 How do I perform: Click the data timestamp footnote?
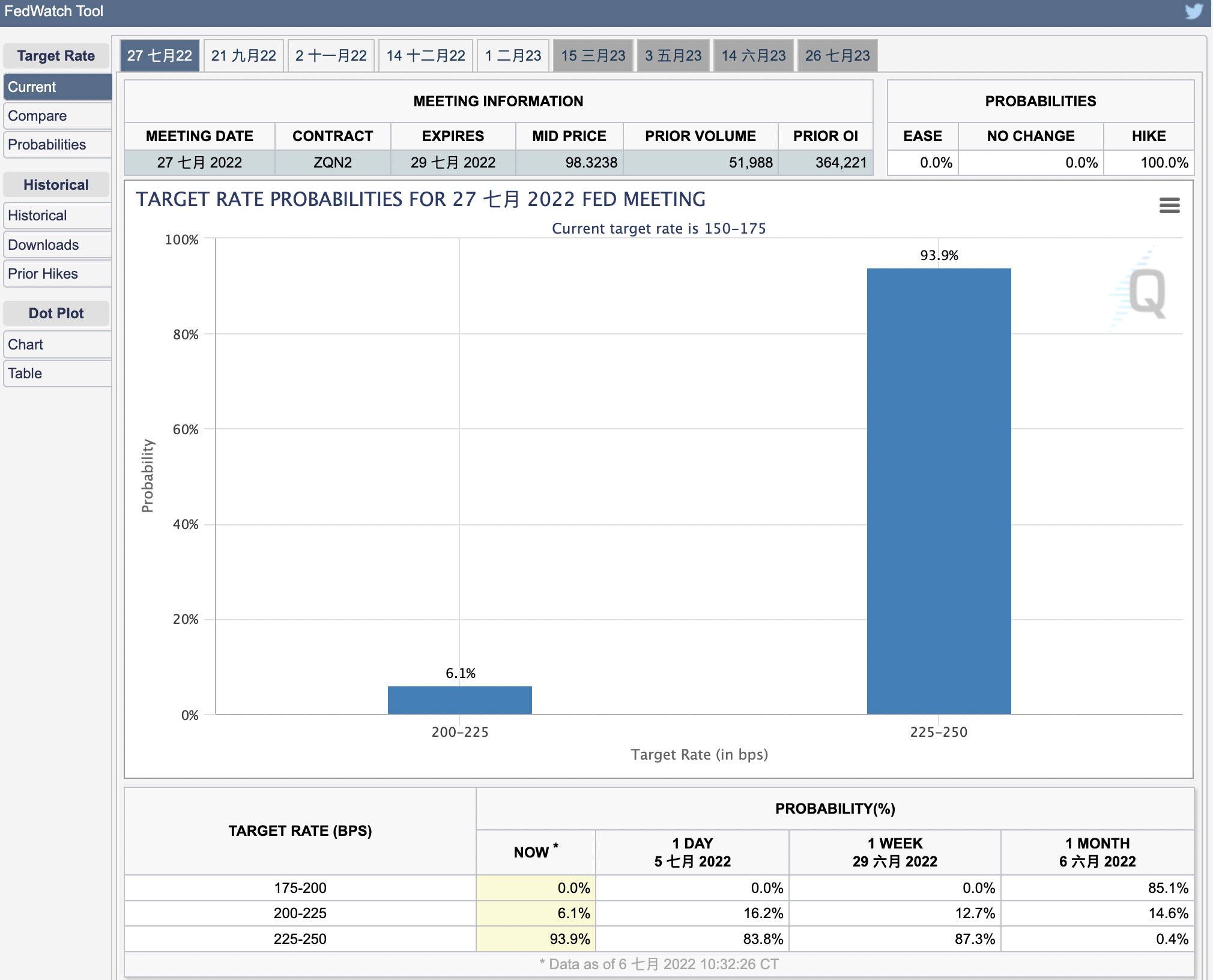click(x=659, y=964)
